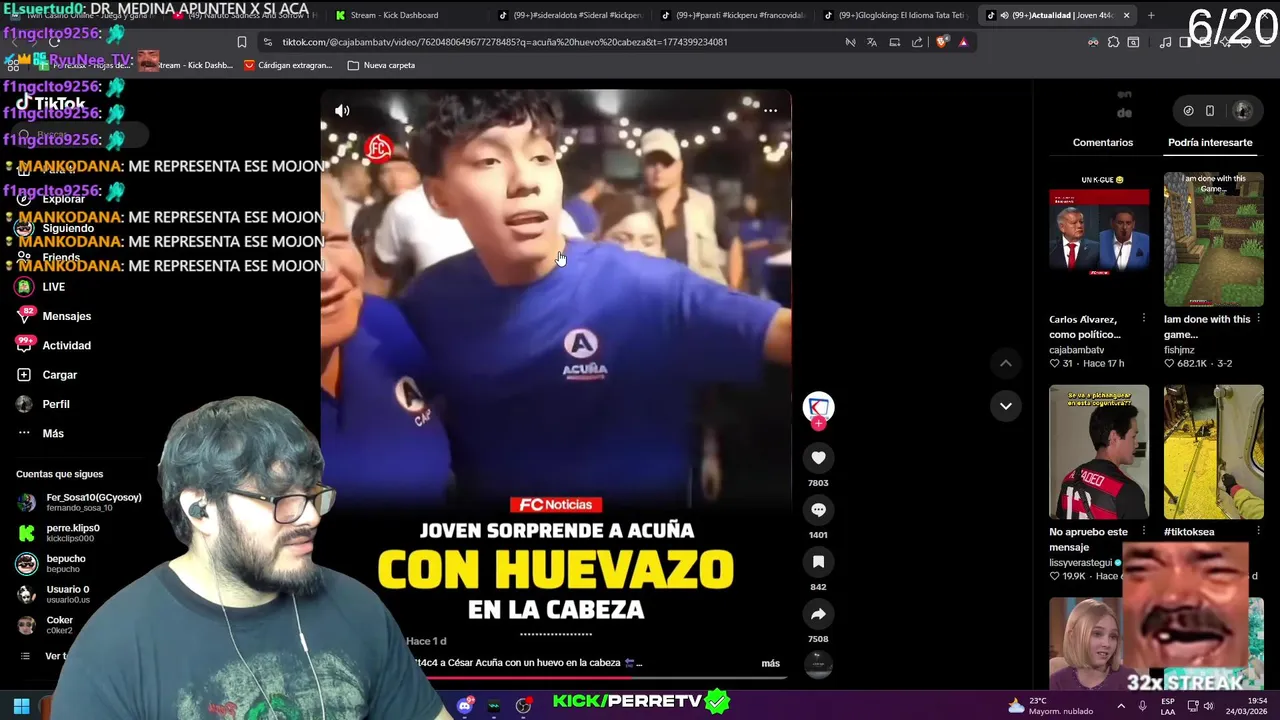This screenshot has height=720, width=1280.
Task: Like the video with the heart icon
Action: 818,458
